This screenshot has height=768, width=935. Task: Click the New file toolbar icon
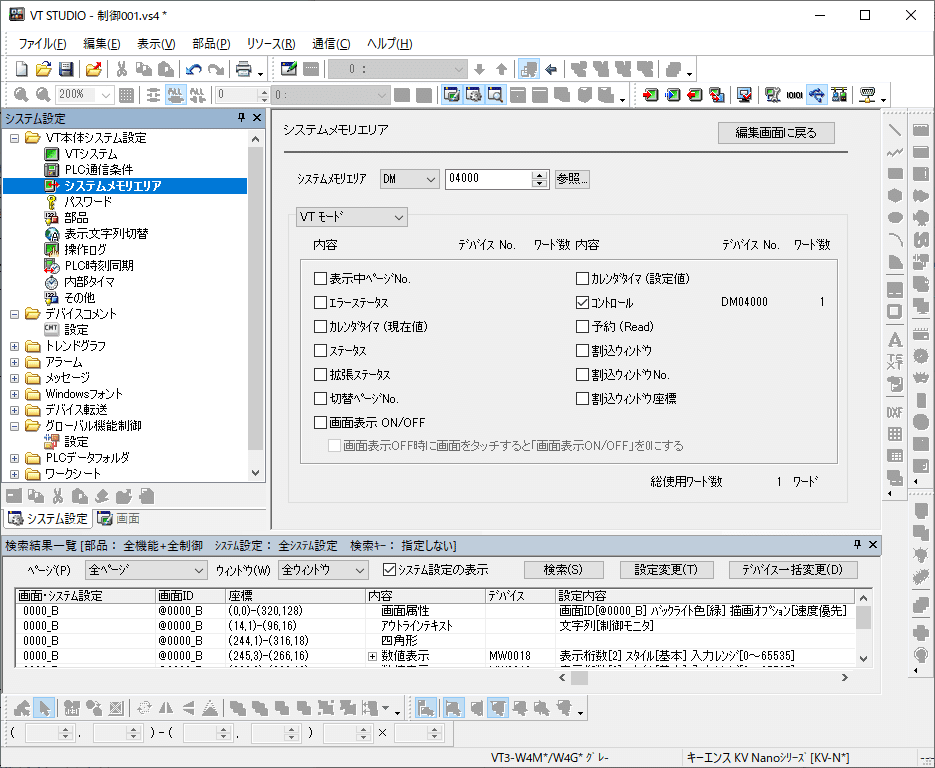tap(21, 69)
